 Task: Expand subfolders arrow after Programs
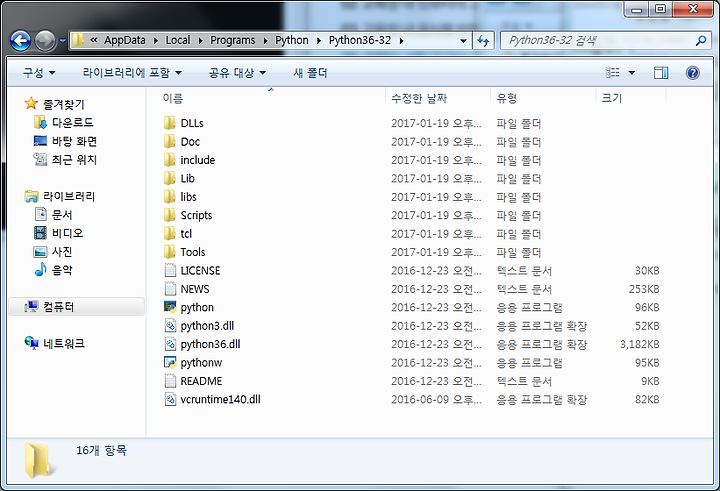pos(265,40)
